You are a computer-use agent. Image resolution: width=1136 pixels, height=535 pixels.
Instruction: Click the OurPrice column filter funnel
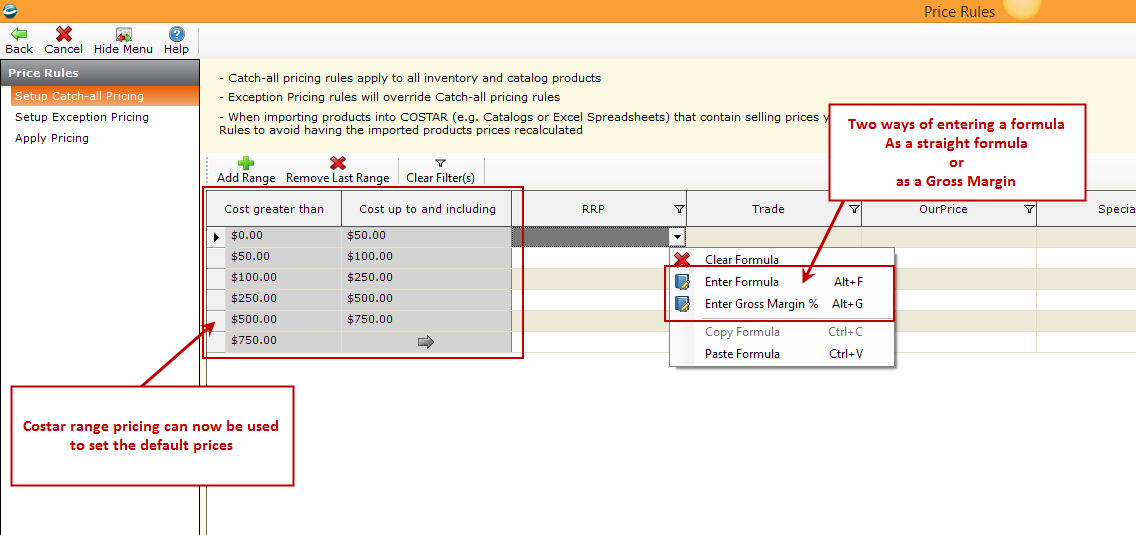pos(1029,209)
